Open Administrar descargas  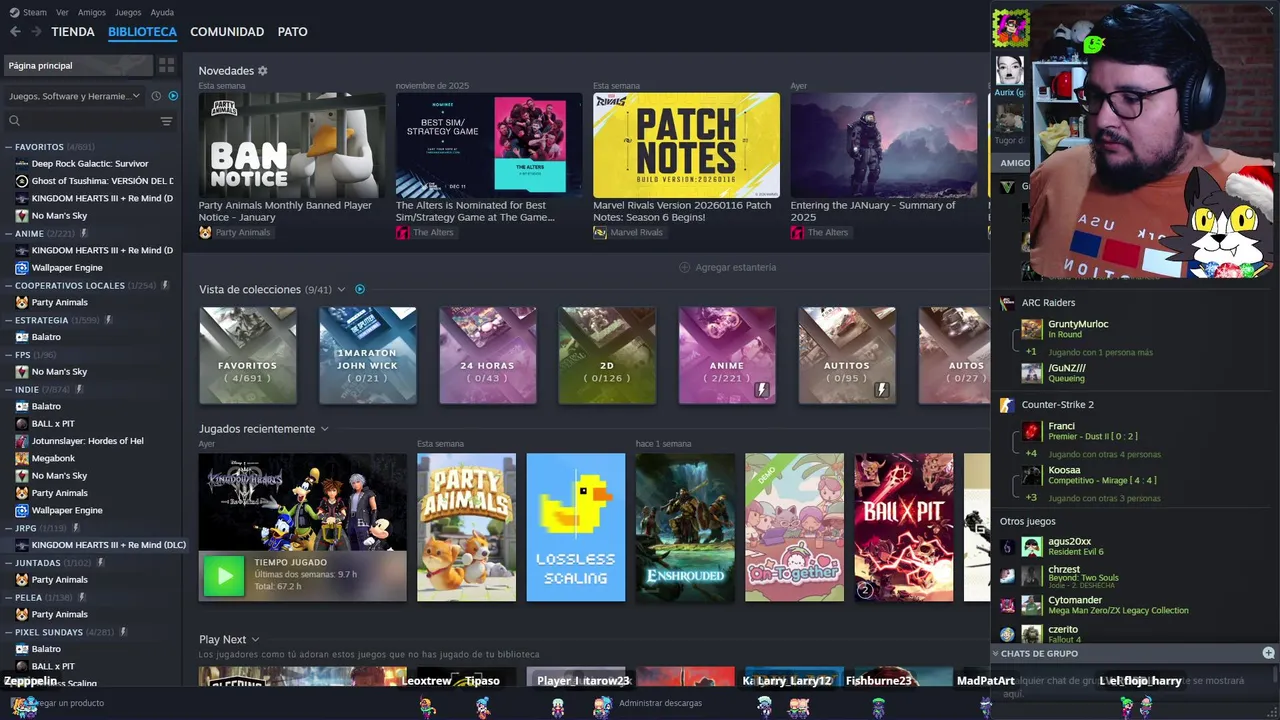pos(660,703)
